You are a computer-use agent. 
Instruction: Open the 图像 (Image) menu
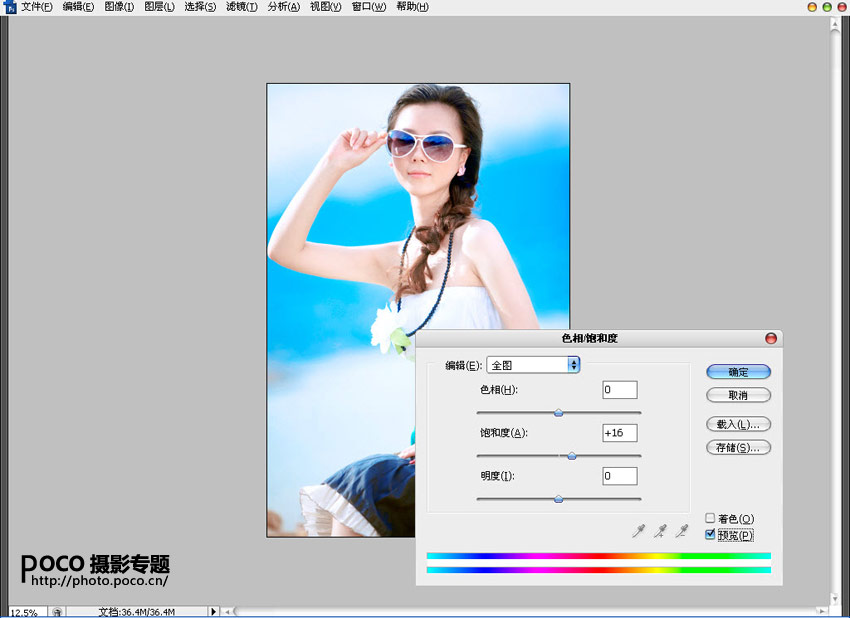point(119,7)
